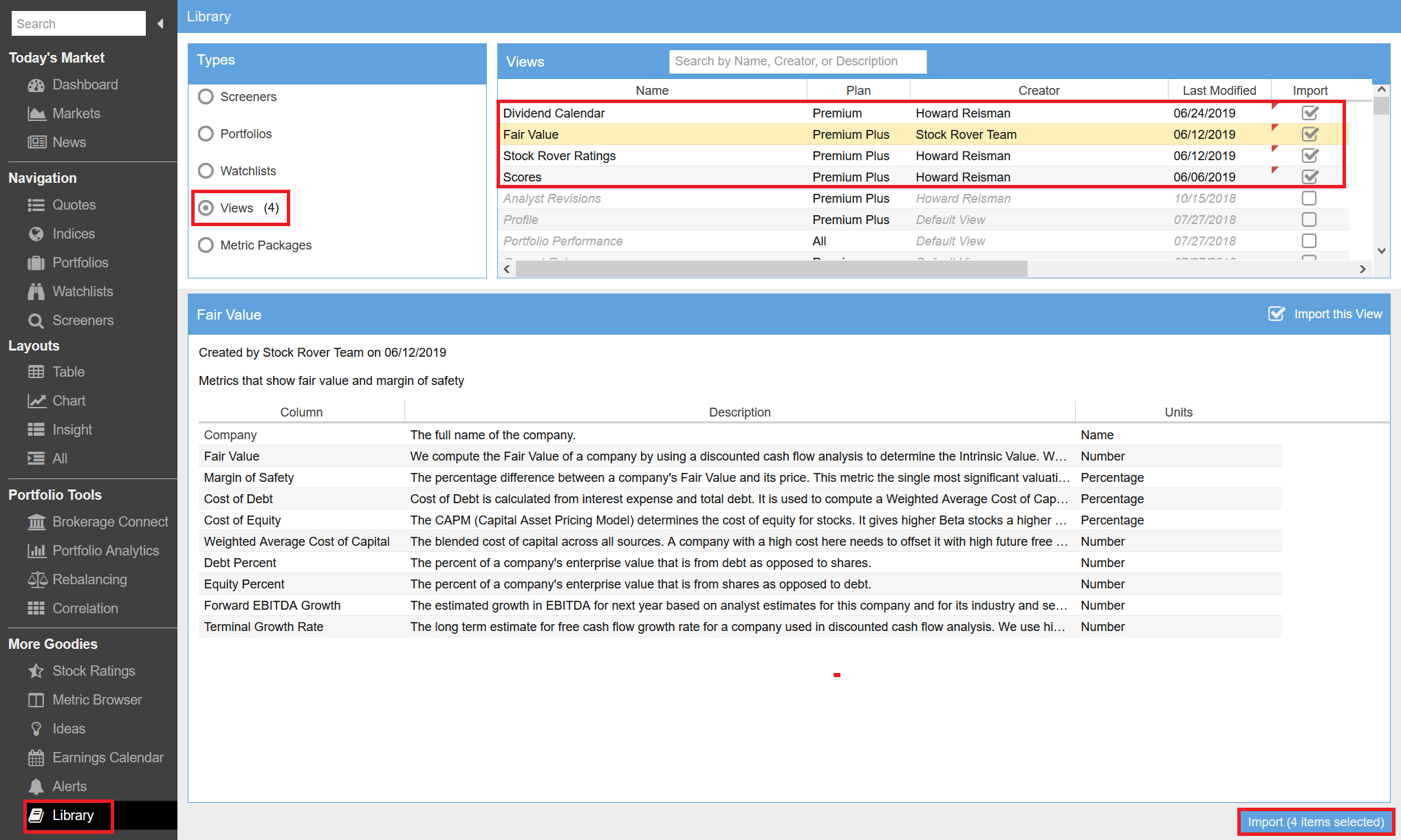Click the Views list horizontal scrollbar thumb
The image size is (1401, 840).
pos(771,269)
